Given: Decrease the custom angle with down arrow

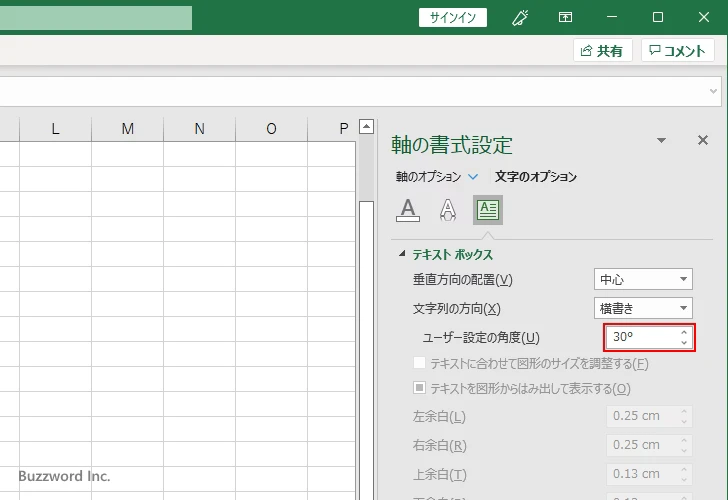Looking at the screenshot, I should pyautogui.click(x=684, y=343).
